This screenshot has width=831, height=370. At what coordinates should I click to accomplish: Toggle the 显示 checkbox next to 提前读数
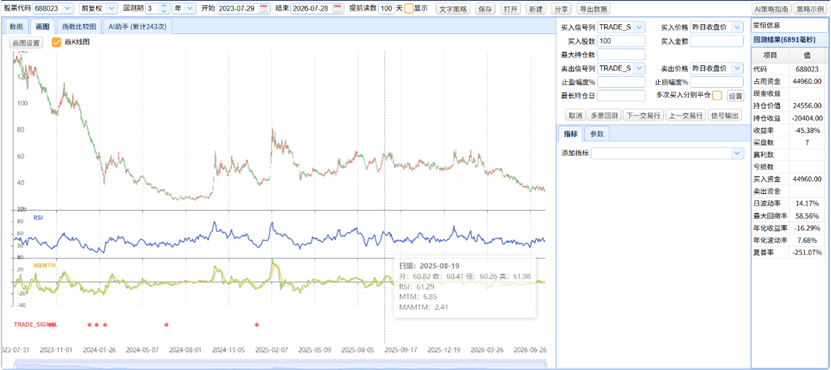[409, 8]
